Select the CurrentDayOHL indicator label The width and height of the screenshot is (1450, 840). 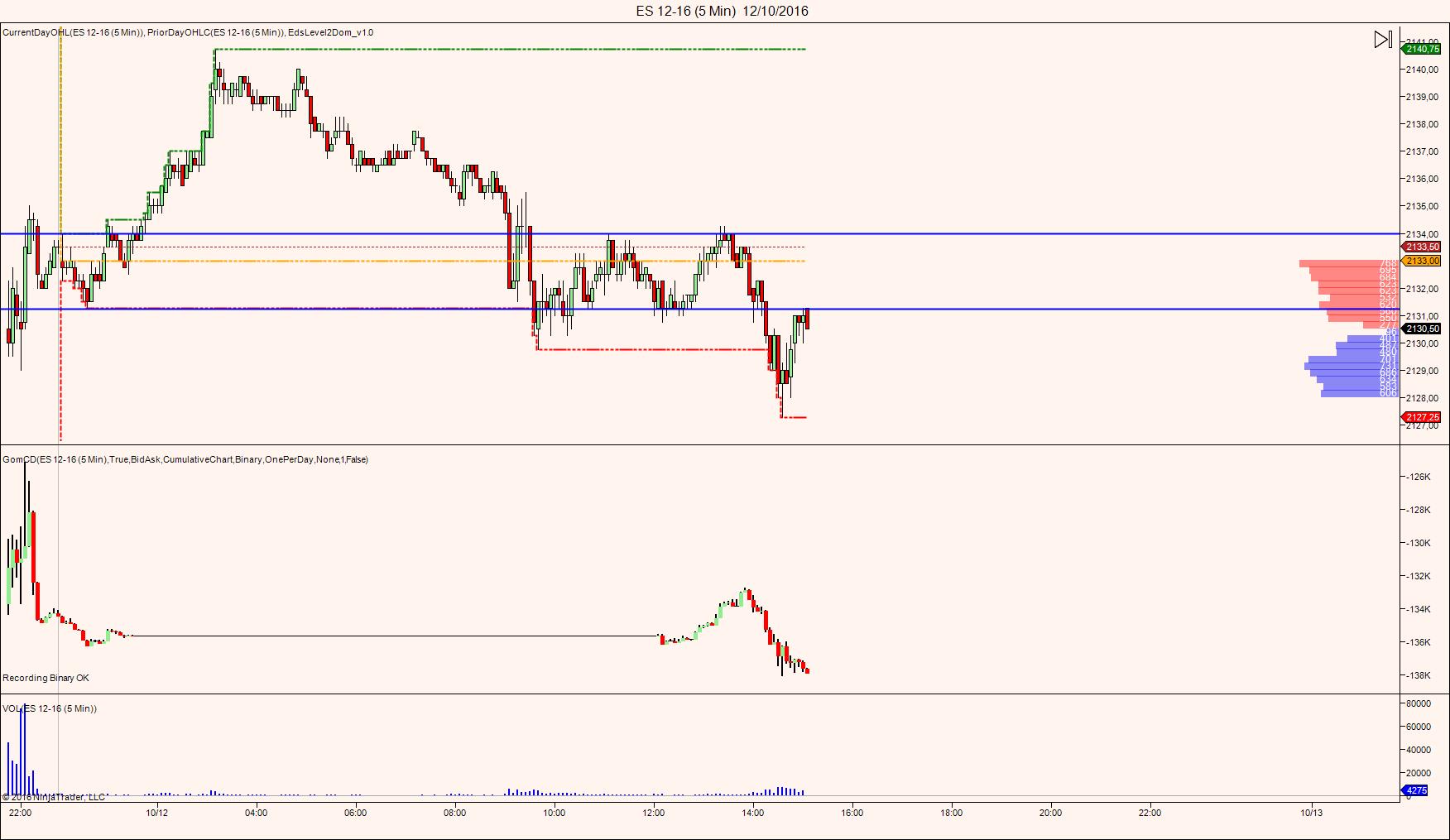(73, 32)
